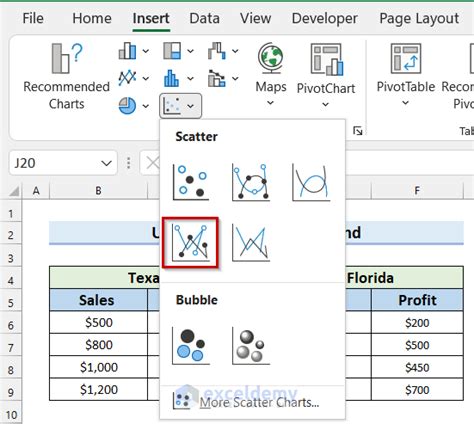Select Scatter with Smooth Lines, no markers
The width and height of the screenshot is (474, 424).
pyautogui.click(x=311, y=182)
